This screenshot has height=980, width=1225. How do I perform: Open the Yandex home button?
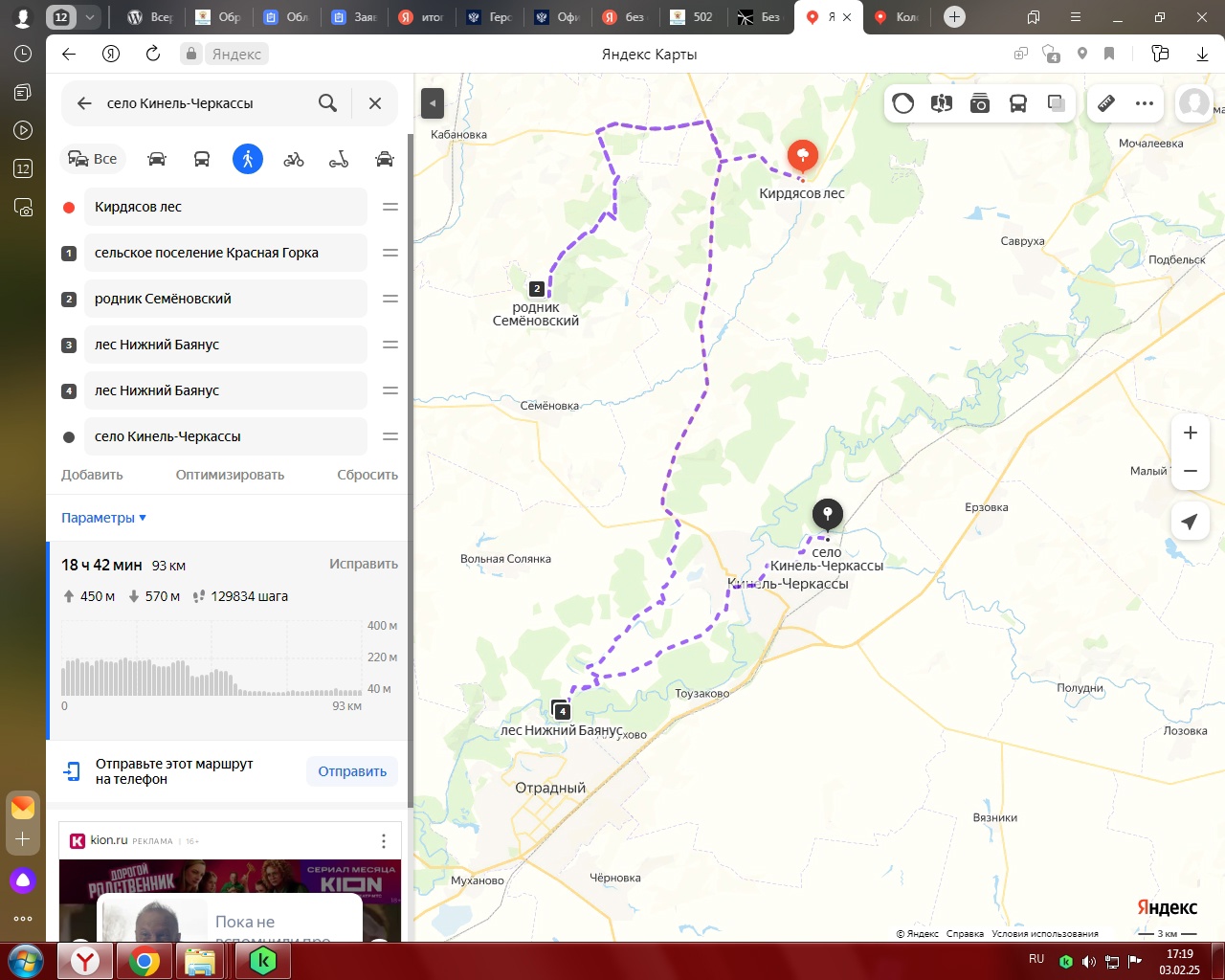(111, 54)
